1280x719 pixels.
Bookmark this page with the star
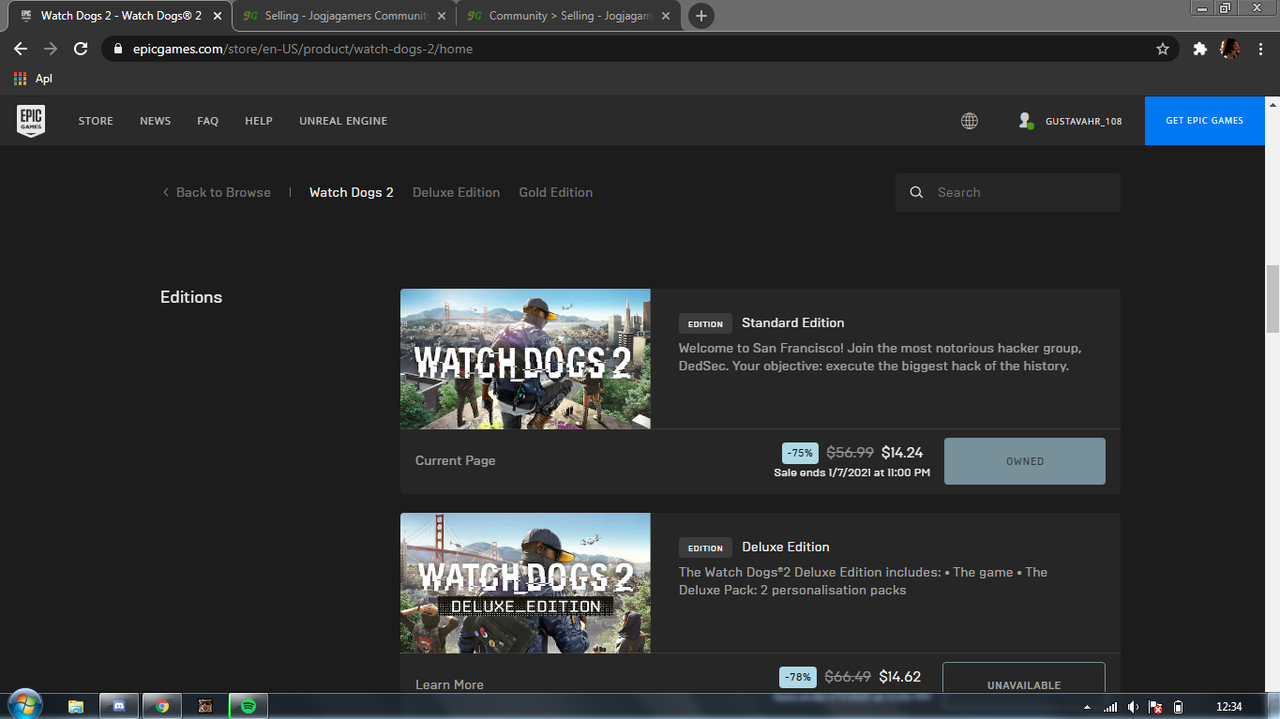tap(1162, 48)
